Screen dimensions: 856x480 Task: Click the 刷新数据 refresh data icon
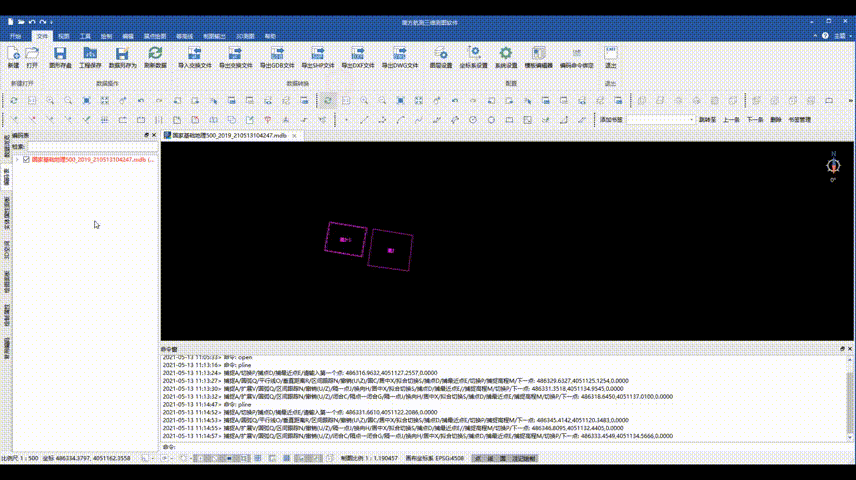[155, 54]
